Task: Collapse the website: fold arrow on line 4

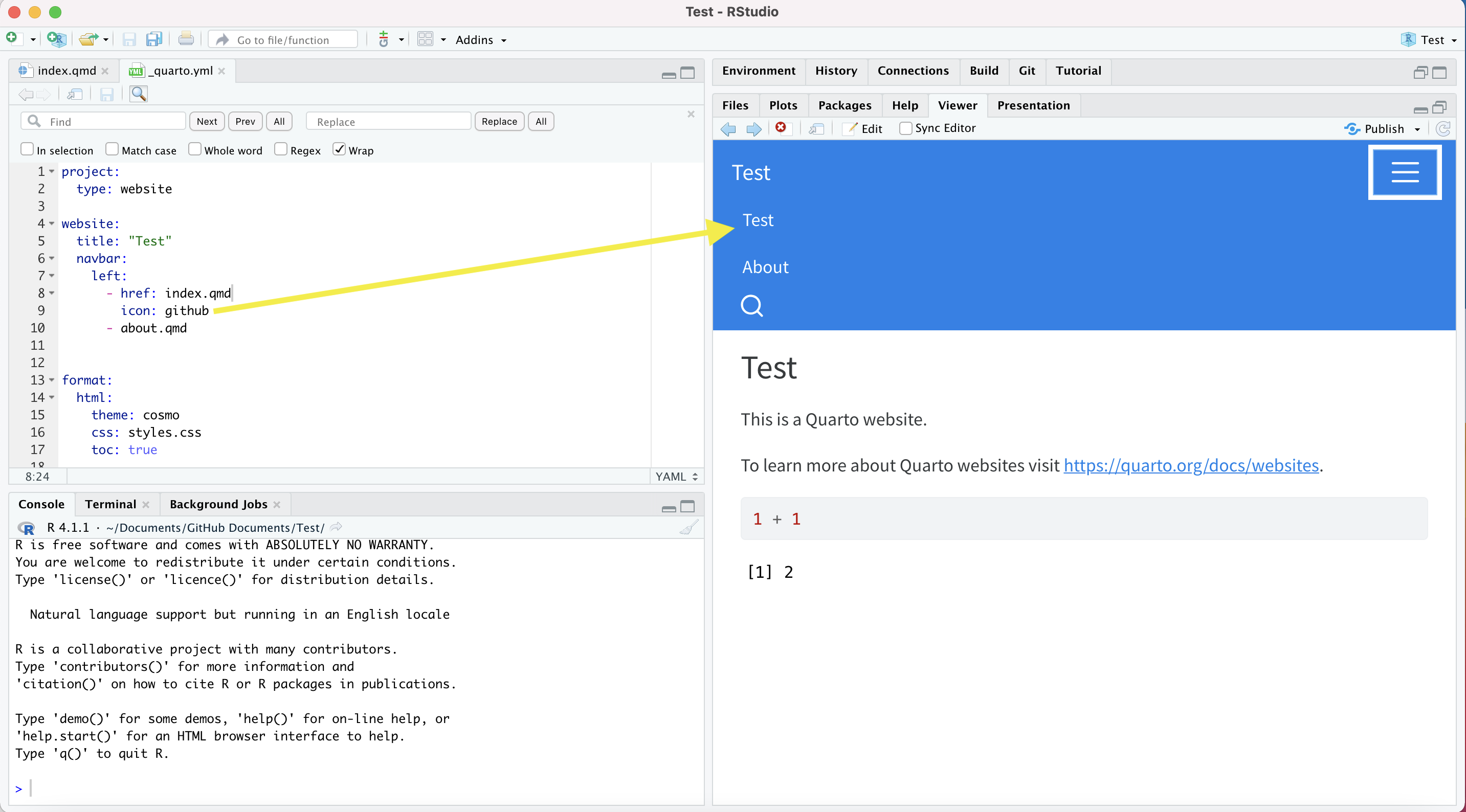Action: click(52, 223)
